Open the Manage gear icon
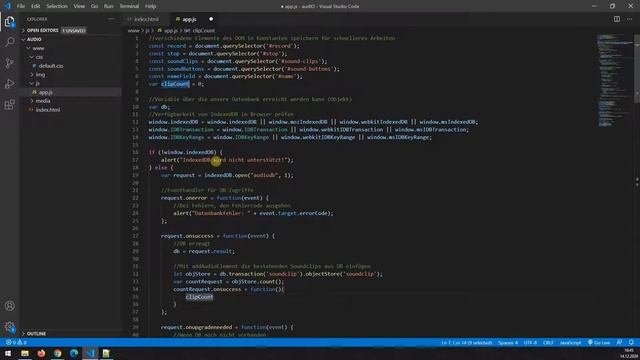Screen dimensions: 640x360 pos(9,327)
